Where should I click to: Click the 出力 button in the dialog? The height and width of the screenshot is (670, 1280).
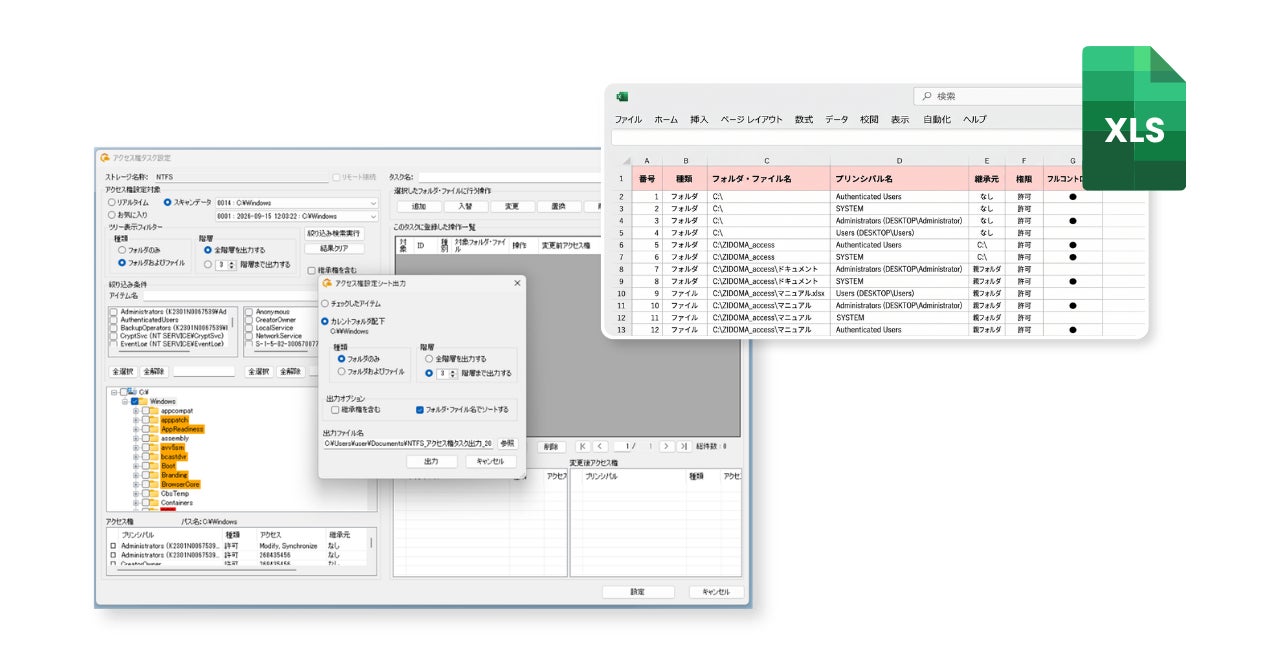point(431,462)
